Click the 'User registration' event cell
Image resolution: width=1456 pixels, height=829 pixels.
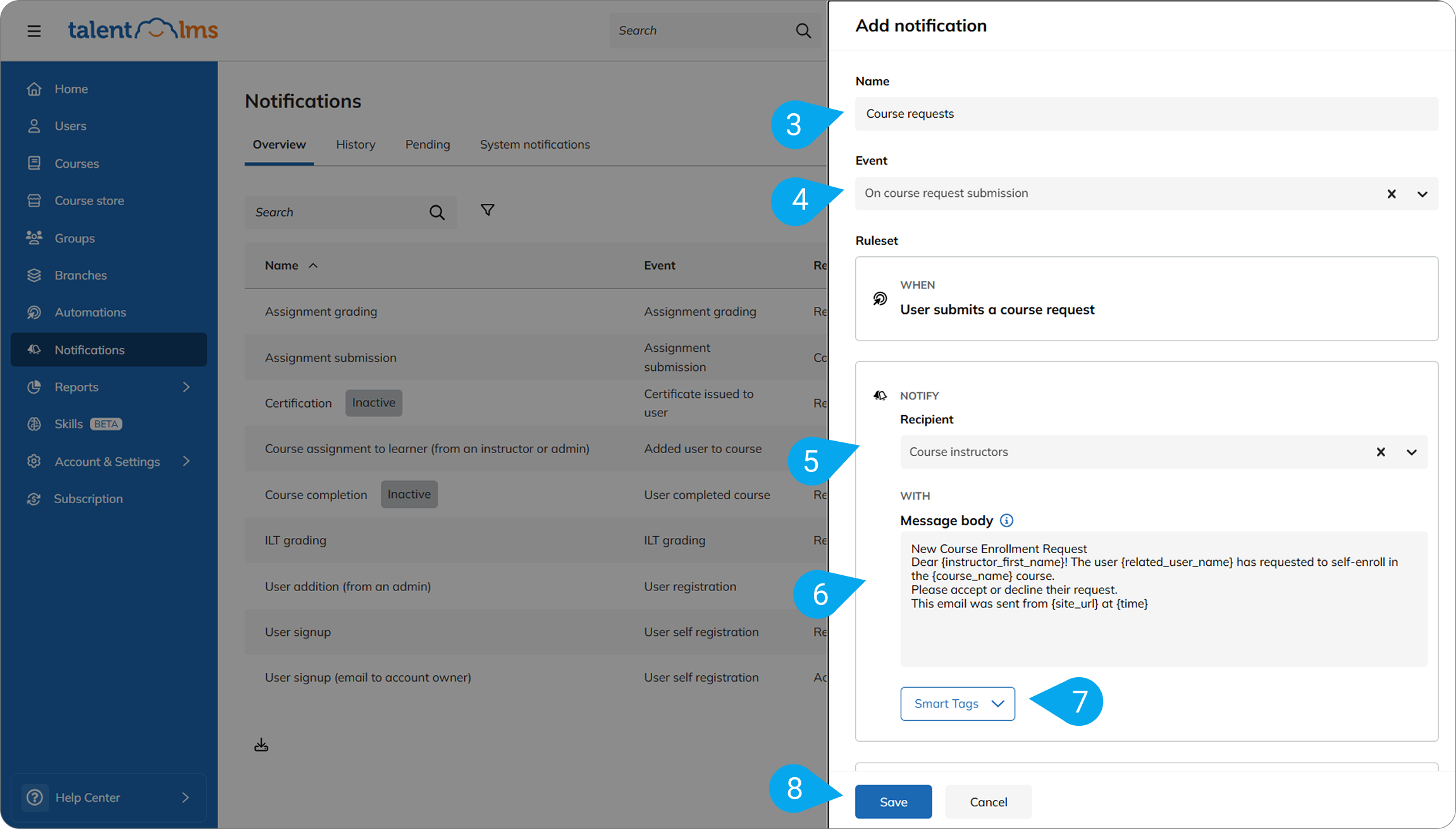(x=690, y=587)
